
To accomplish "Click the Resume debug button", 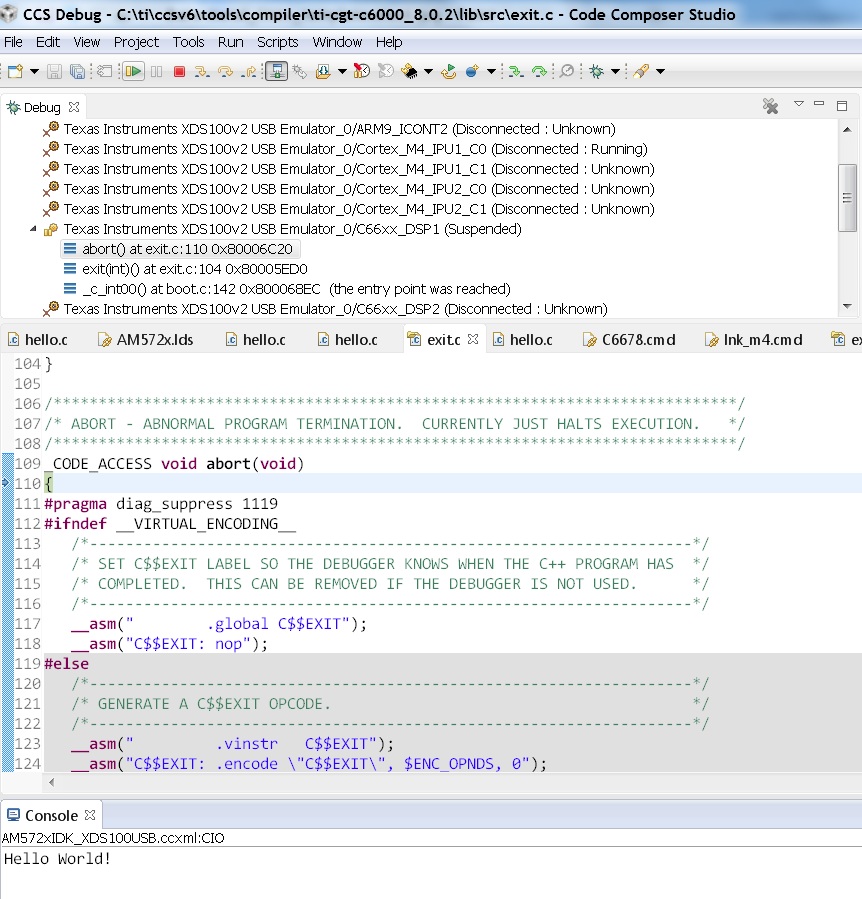I will click(132, 71).
